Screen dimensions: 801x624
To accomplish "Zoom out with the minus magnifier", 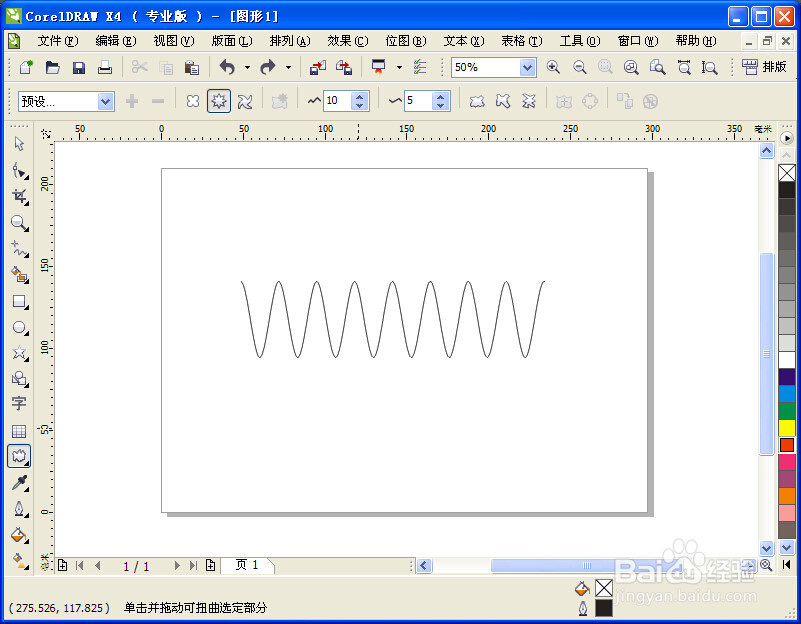I will [x=579, y=67].
